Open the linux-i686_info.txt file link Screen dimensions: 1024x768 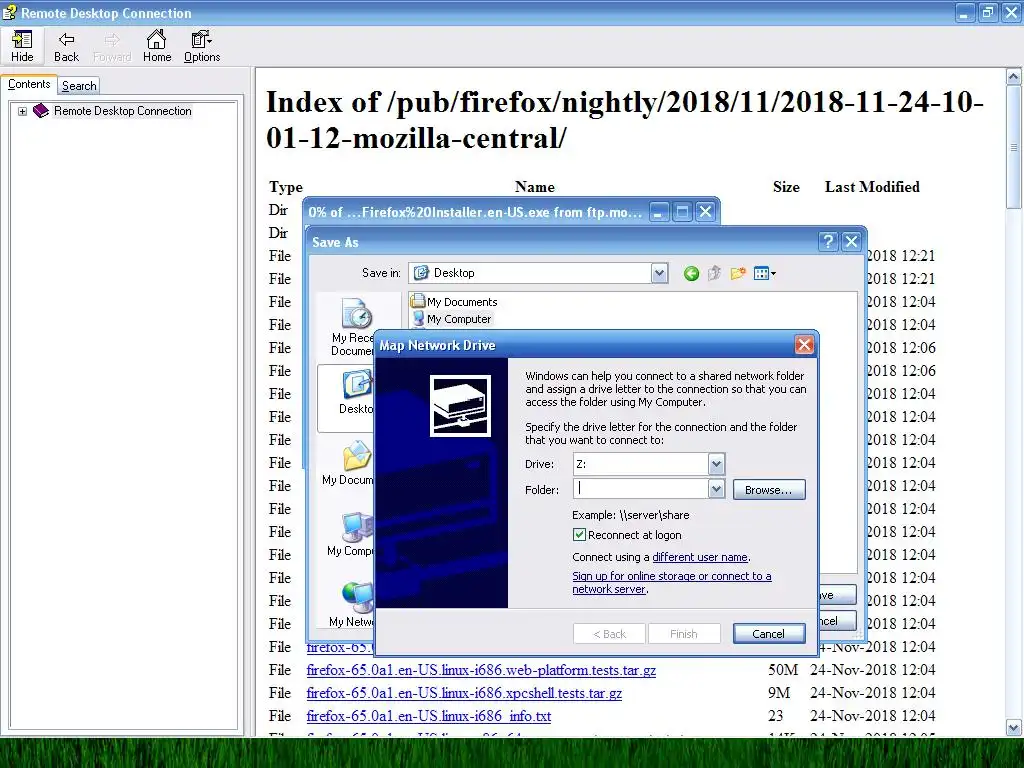point(429,716)
